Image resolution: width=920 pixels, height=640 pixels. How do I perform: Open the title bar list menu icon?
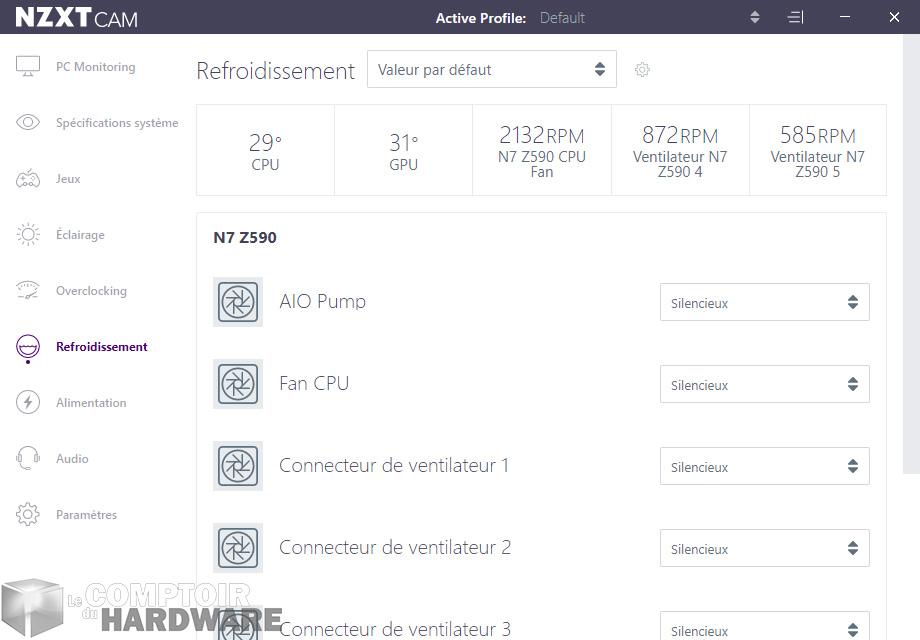coord(795,17)
